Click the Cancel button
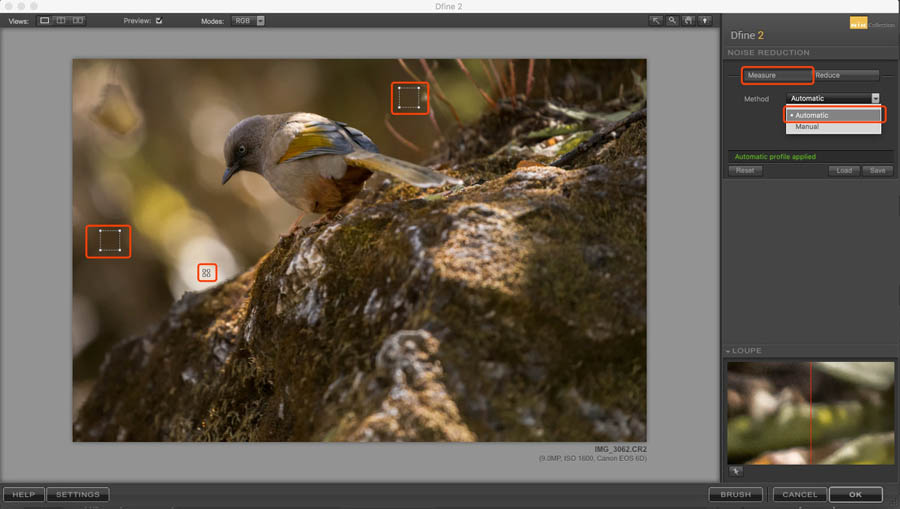 pos(800,494)
